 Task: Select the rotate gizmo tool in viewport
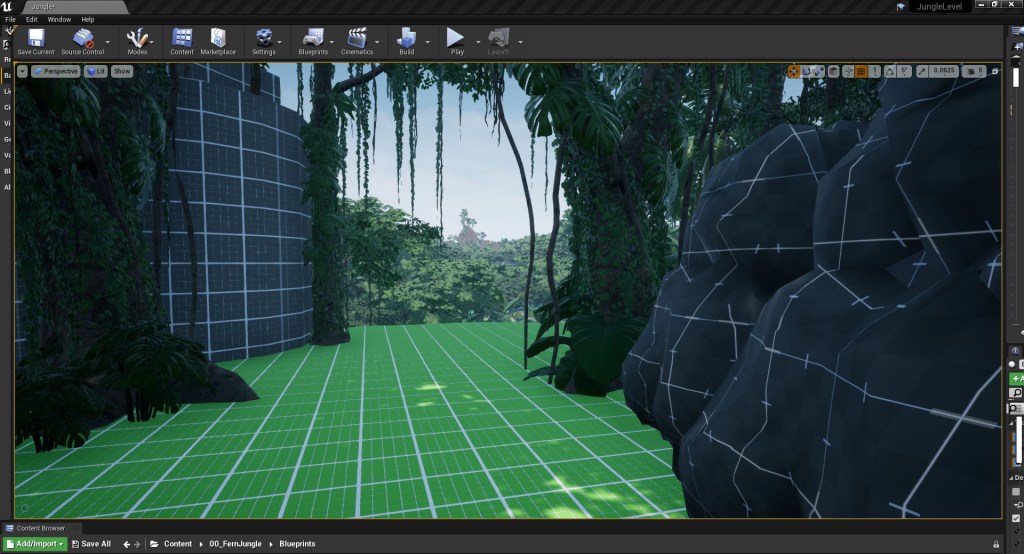806,71
